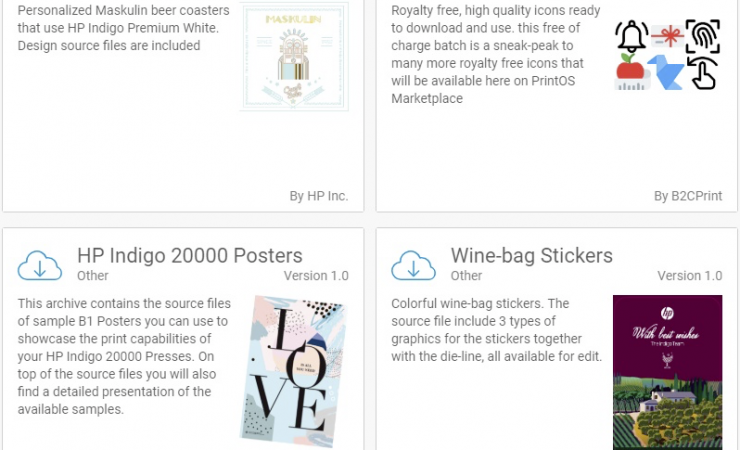Select the fingerprint icon in the preview
The width and height of the screenshot is (740, 450).
702,37
